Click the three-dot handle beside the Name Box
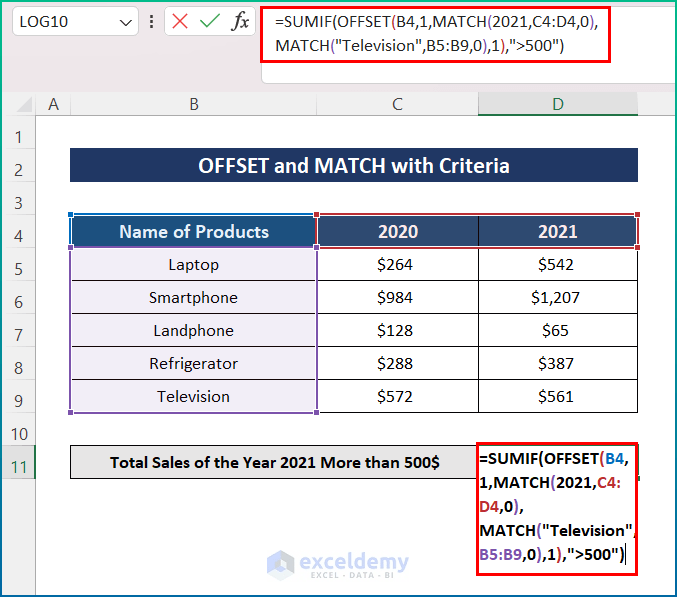Viewport: 677px width, 597px height. [151, 22]
